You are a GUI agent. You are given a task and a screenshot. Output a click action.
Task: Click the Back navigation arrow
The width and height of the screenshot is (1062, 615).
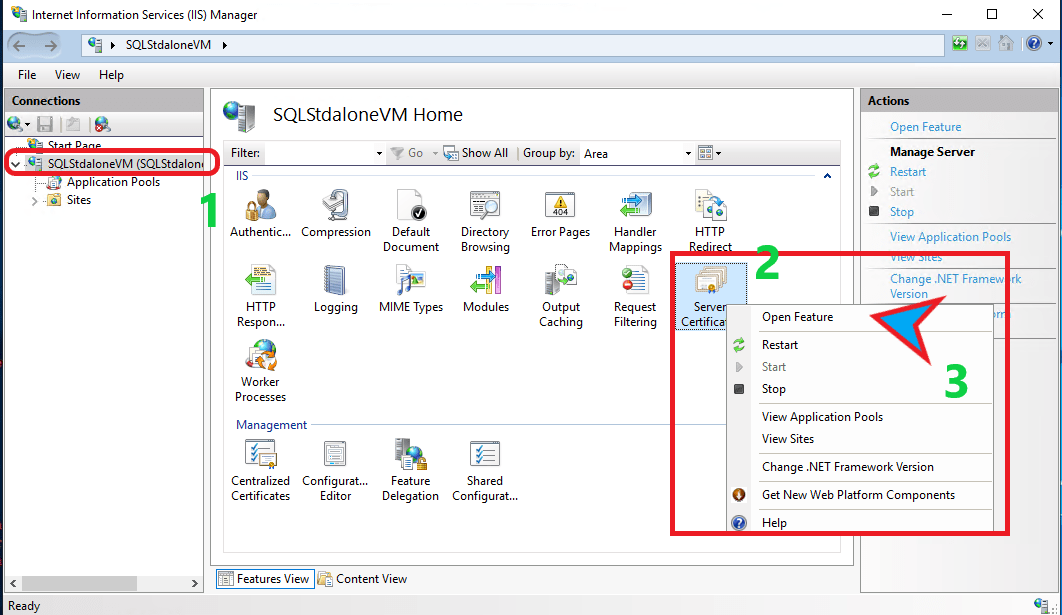[x=20, y=45]
